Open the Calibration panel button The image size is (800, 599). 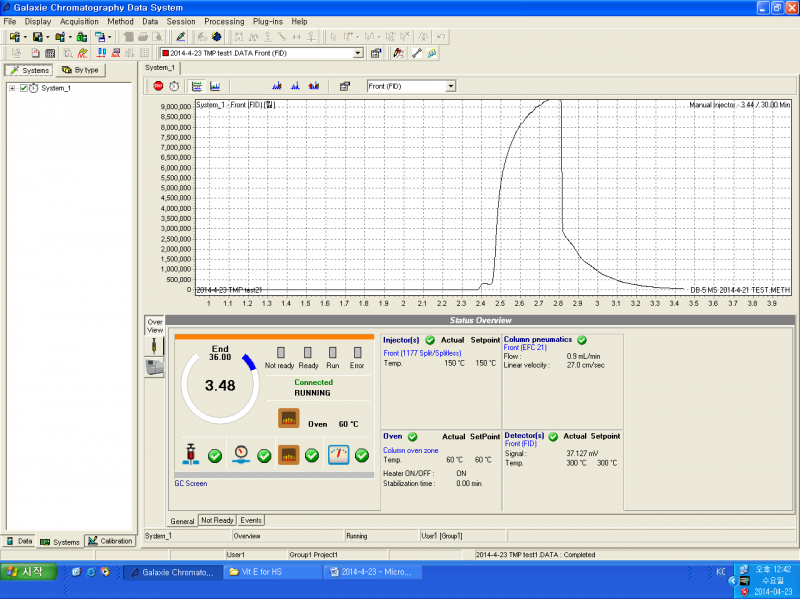click(x=110, y=541)
